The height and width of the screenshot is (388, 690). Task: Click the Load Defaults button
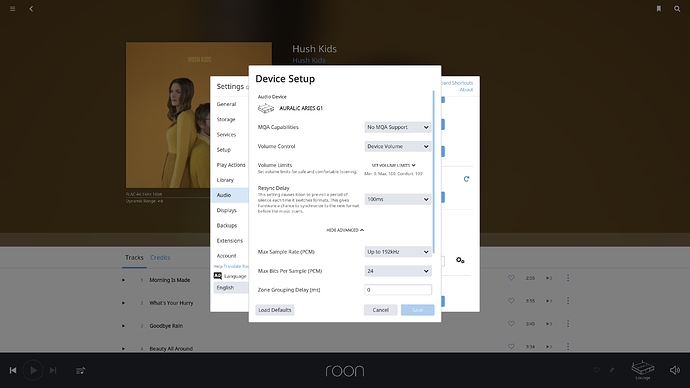click(x=275, y=310)
